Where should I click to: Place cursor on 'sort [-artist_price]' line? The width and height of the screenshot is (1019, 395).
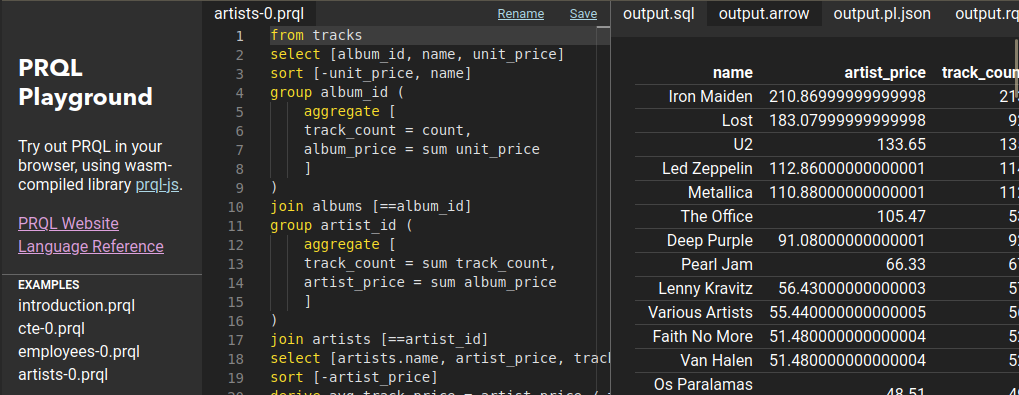point(354,377)
